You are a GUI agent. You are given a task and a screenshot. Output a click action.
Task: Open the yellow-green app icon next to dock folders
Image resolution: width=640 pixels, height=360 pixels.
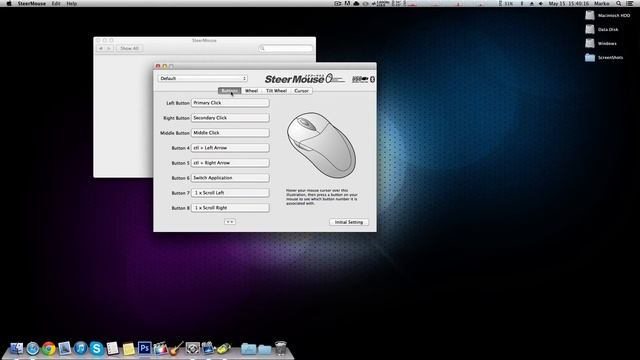coord(224,349)
